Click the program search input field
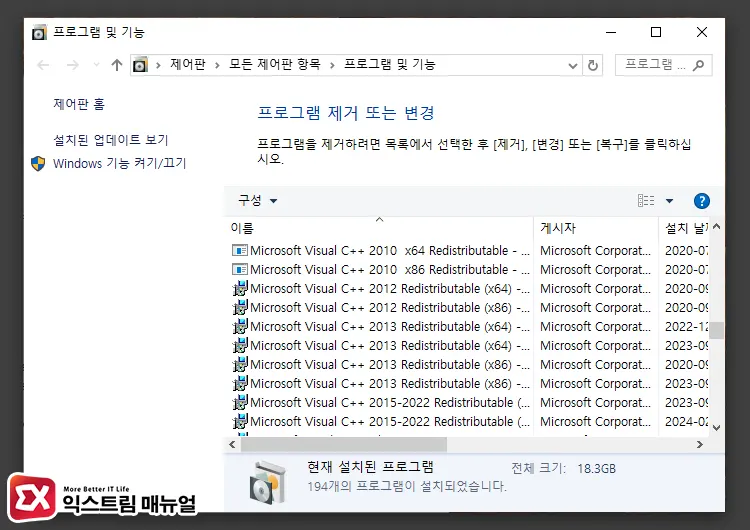750x530 pixels. pos(654,65)
